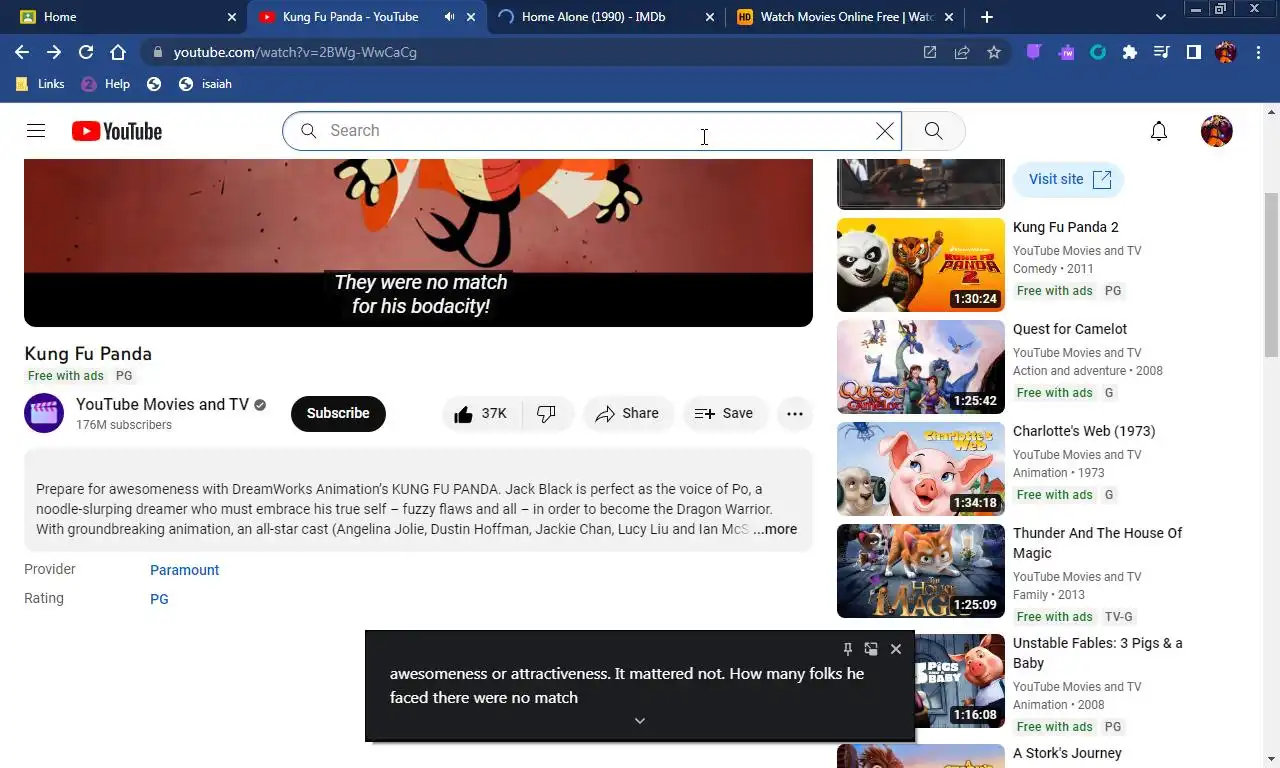Viewport: 1280px width, 768px height.
Task: Dislike the Kung Fu Panda video
Action: [x=547, y=414]
